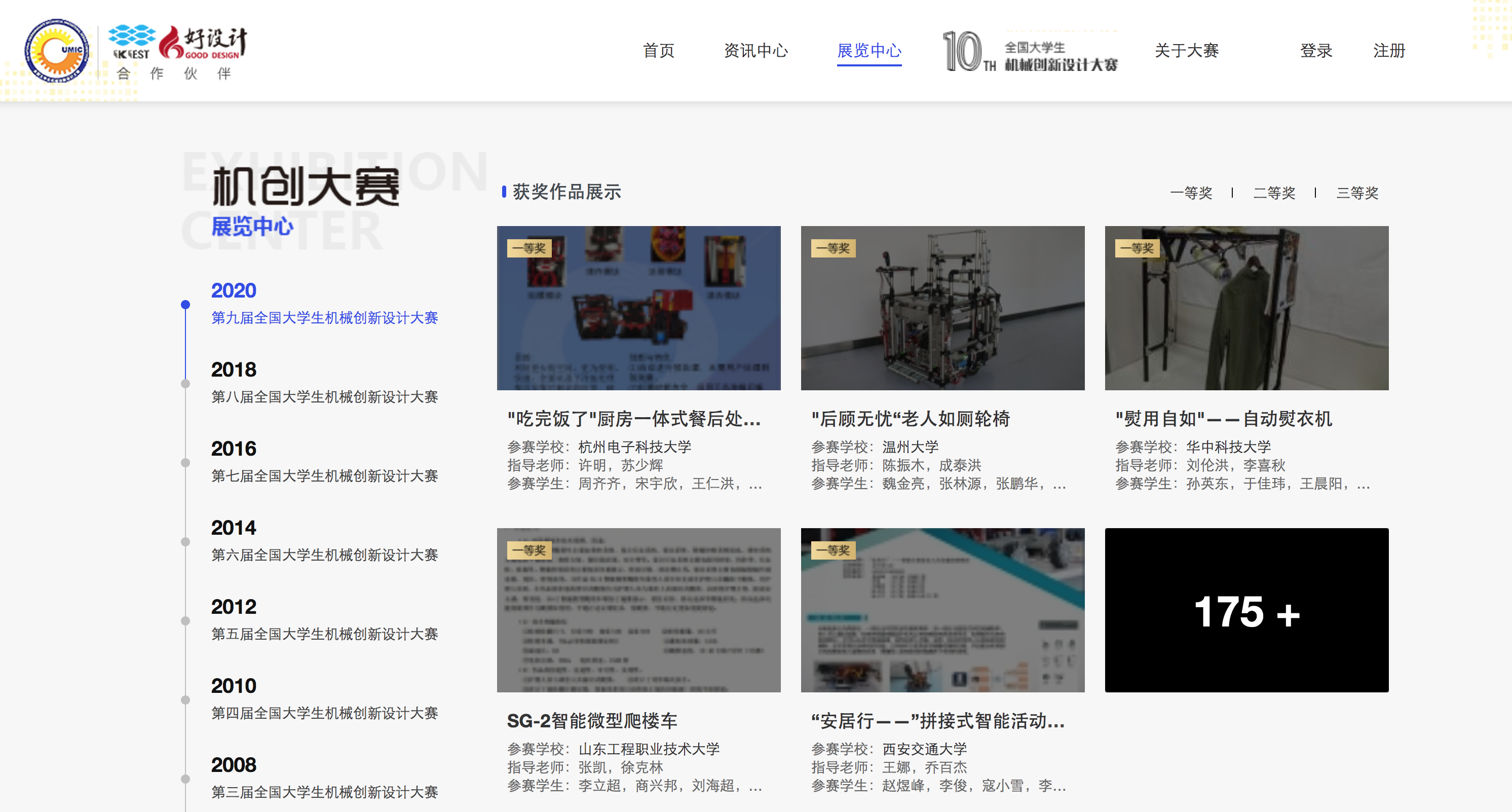Open 第七届全国大学生机械创新设计大赛 link

(x=325, y=475)
